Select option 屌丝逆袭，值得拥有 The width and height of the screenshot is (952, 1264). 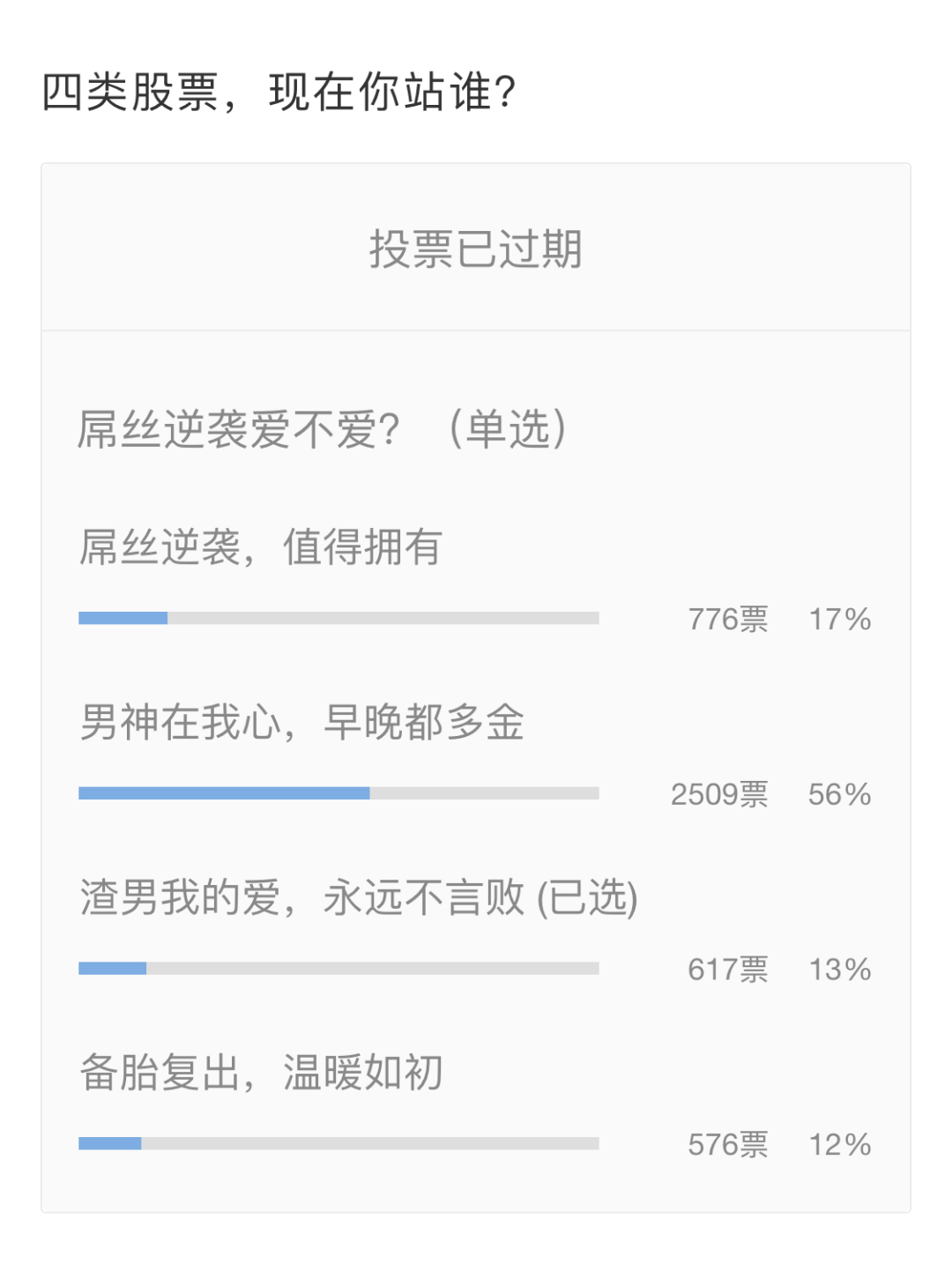point(261,547)
